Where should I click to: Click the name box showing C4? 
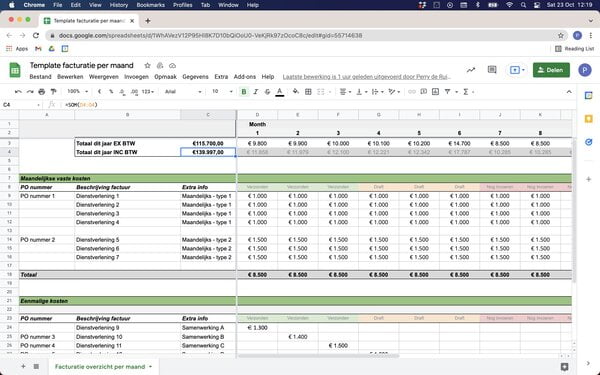click(20, 105)
